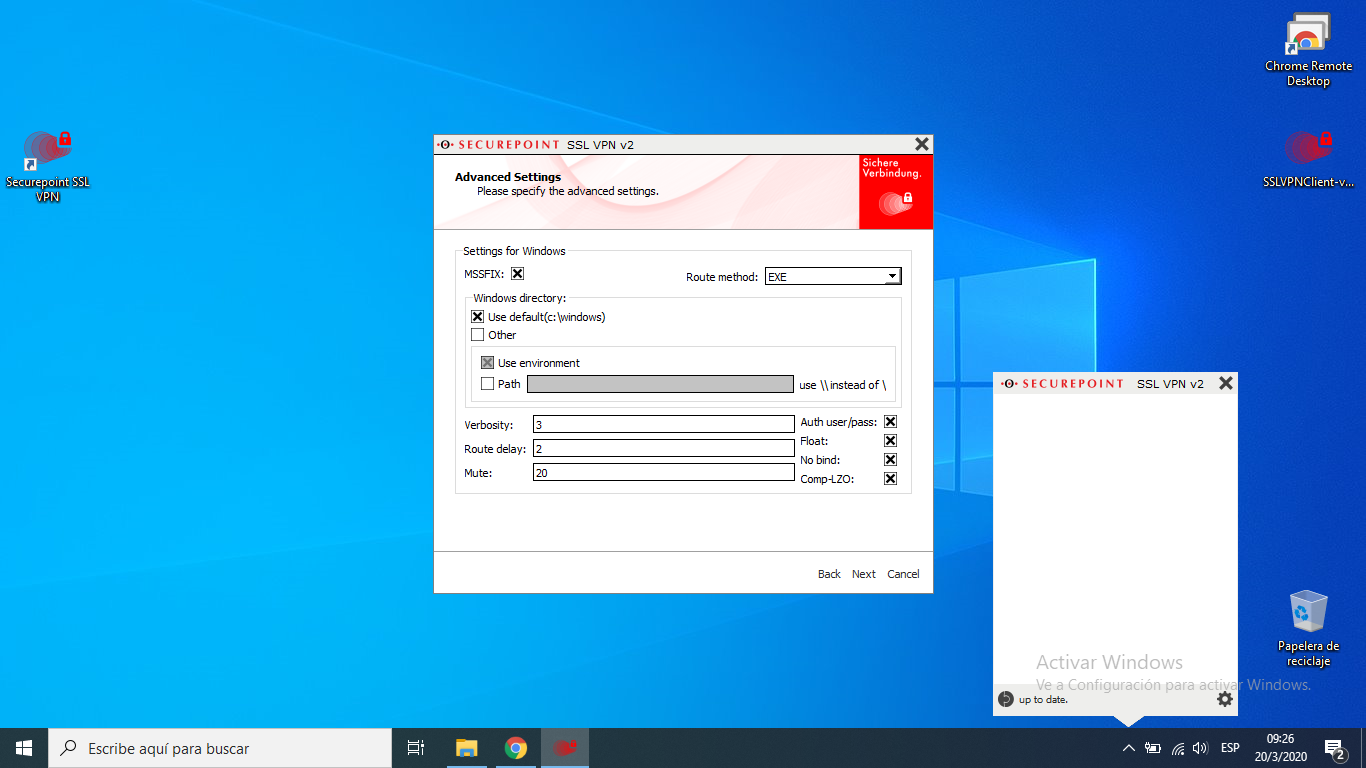
Task: Launch File Explorer from taskbar
Action: click(x=466, y=748)
